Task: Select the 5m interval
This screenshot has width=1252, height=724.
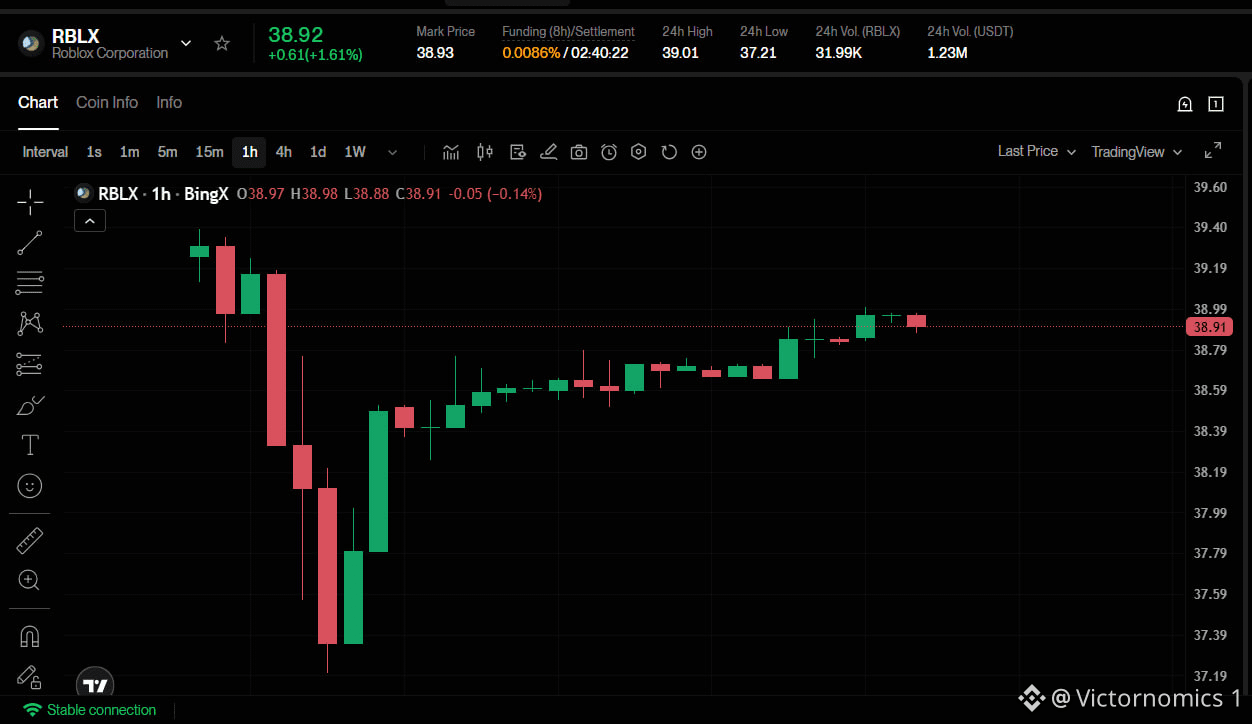Action: pyautogui.click(x=167, y=152)
